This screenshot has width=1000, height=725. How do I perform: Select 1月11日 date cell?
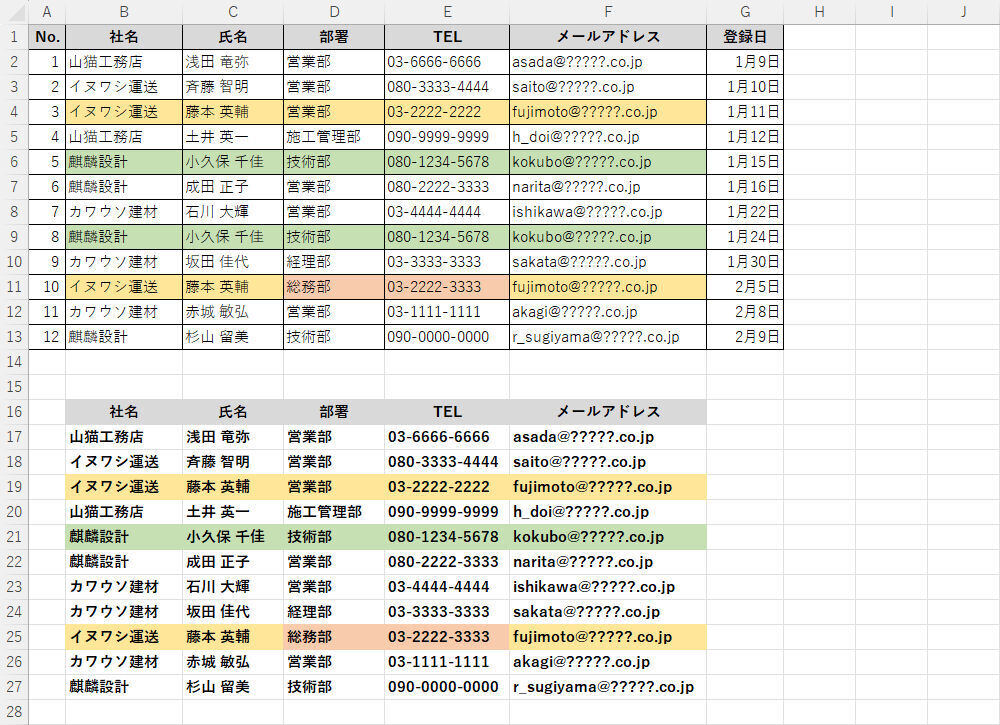point(745,112)
